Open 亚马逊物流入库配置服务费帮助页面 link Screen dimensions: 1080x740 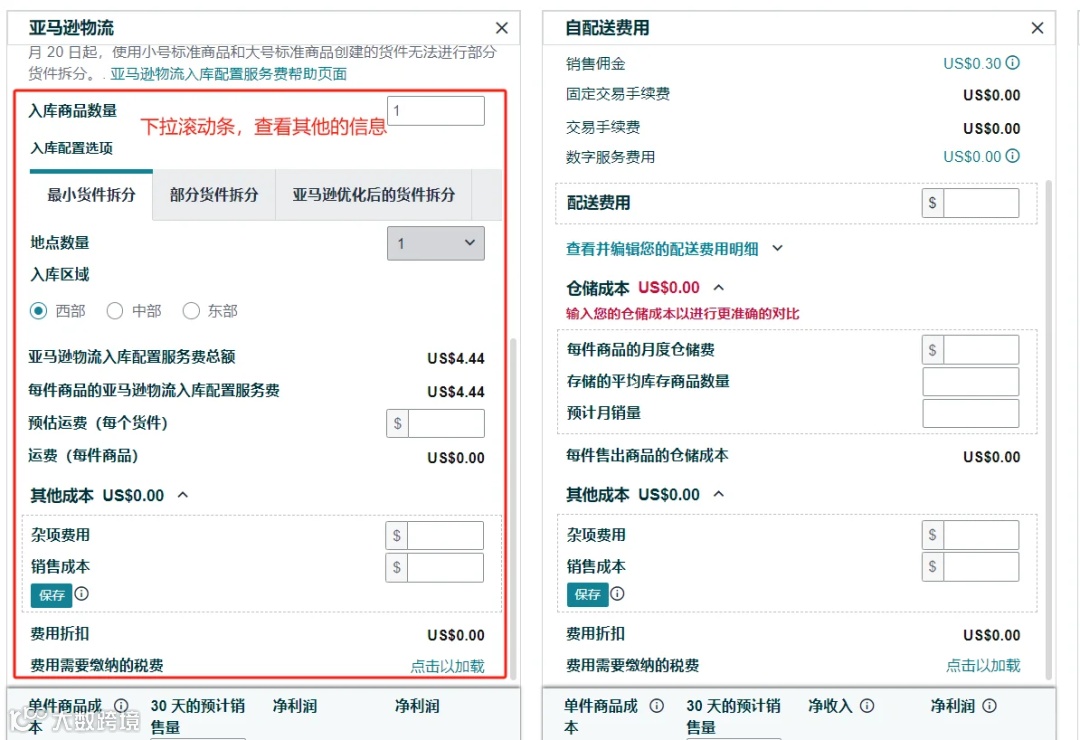[x=228, y=74]
